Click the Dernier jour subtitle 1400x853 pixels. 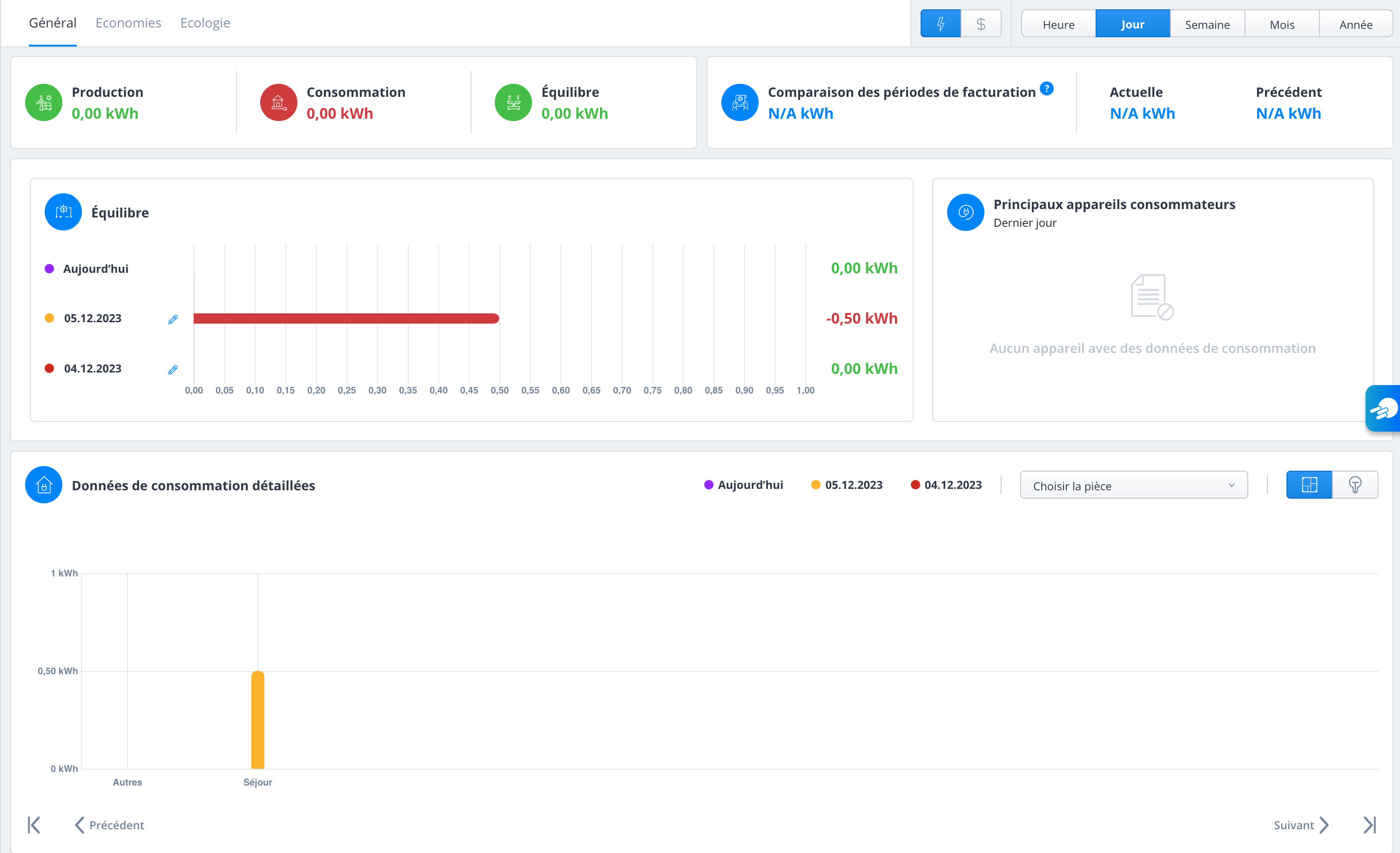1025,223
